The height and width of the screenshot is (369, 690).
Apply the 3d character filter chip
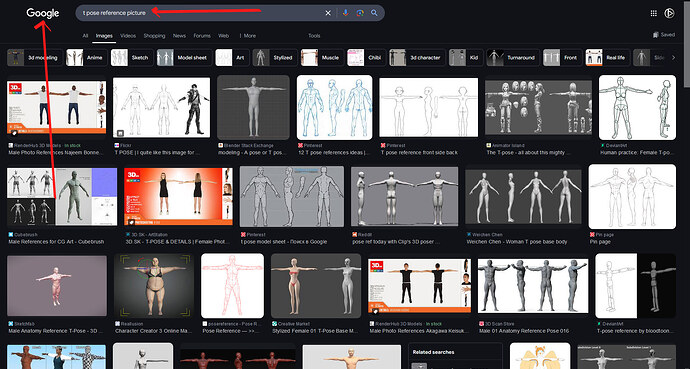(x=417, y=58)
